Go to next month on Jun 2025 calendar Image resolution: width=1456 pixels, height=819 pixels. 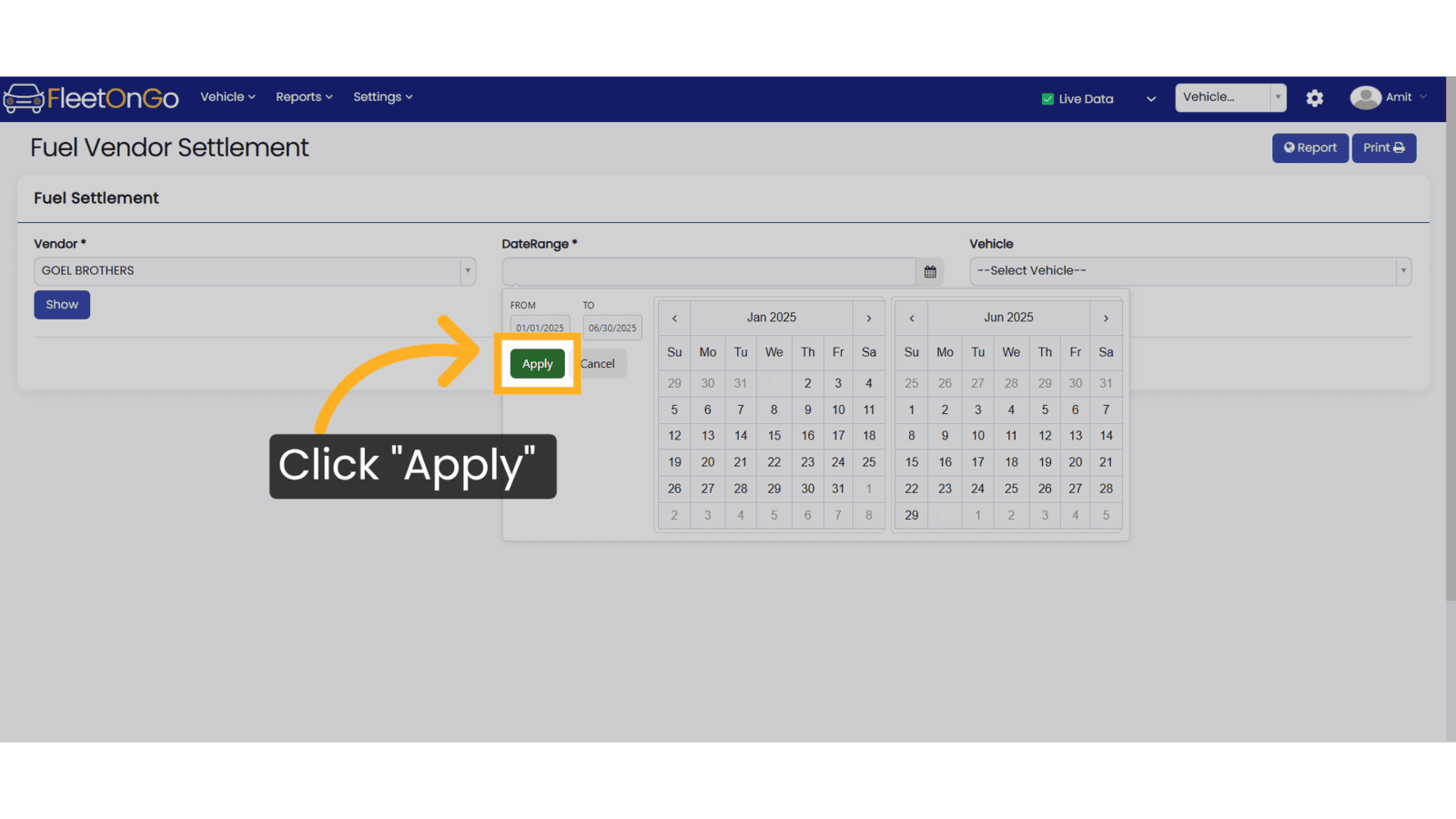point(1106,318)
